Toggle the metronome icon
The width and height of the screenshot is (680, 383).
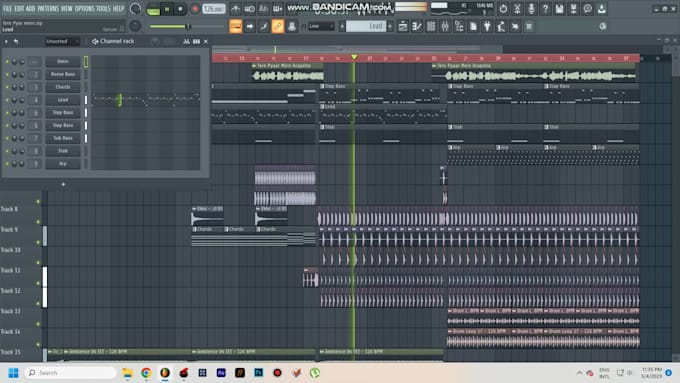(235, 9)
